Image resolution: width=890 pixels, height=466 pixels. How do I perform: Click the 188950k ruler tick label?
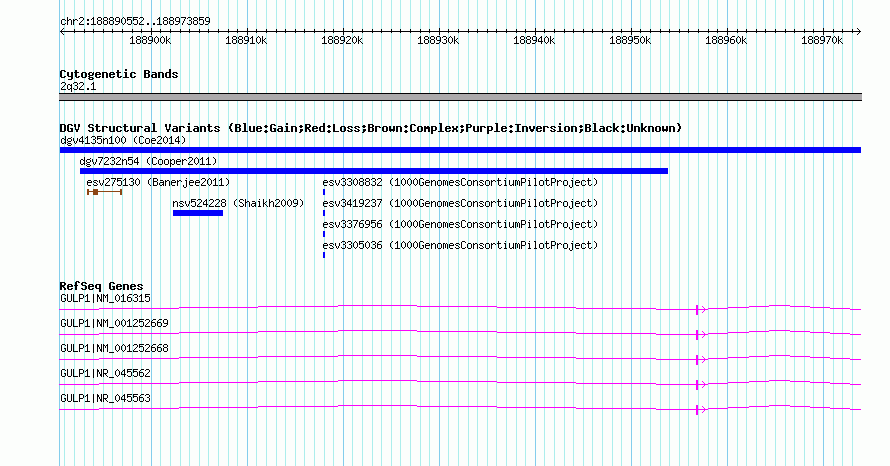pos(630,40)
